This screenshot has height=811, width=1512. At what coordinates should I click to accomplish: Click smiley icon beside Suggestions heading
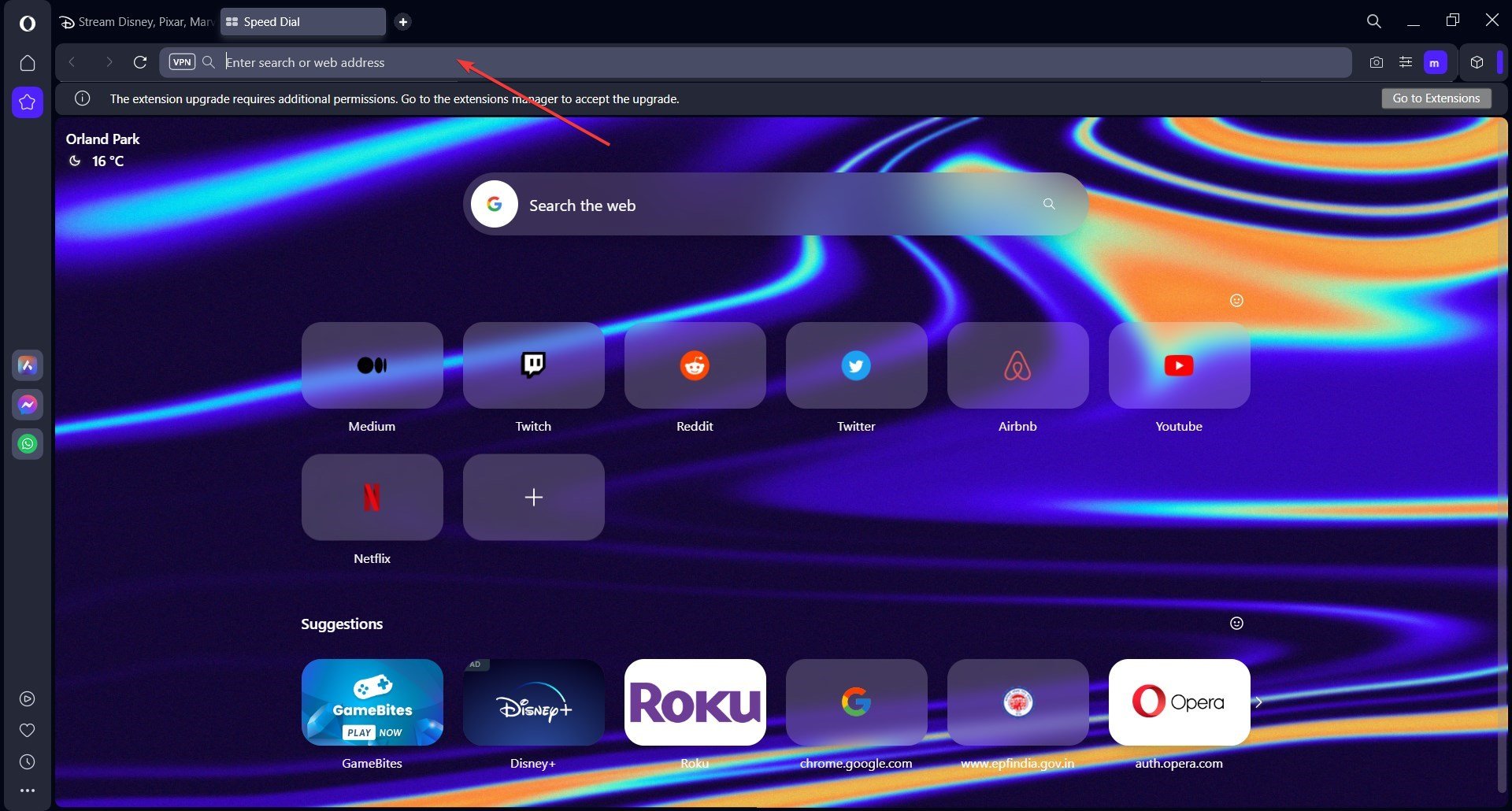pos(1236,623)
